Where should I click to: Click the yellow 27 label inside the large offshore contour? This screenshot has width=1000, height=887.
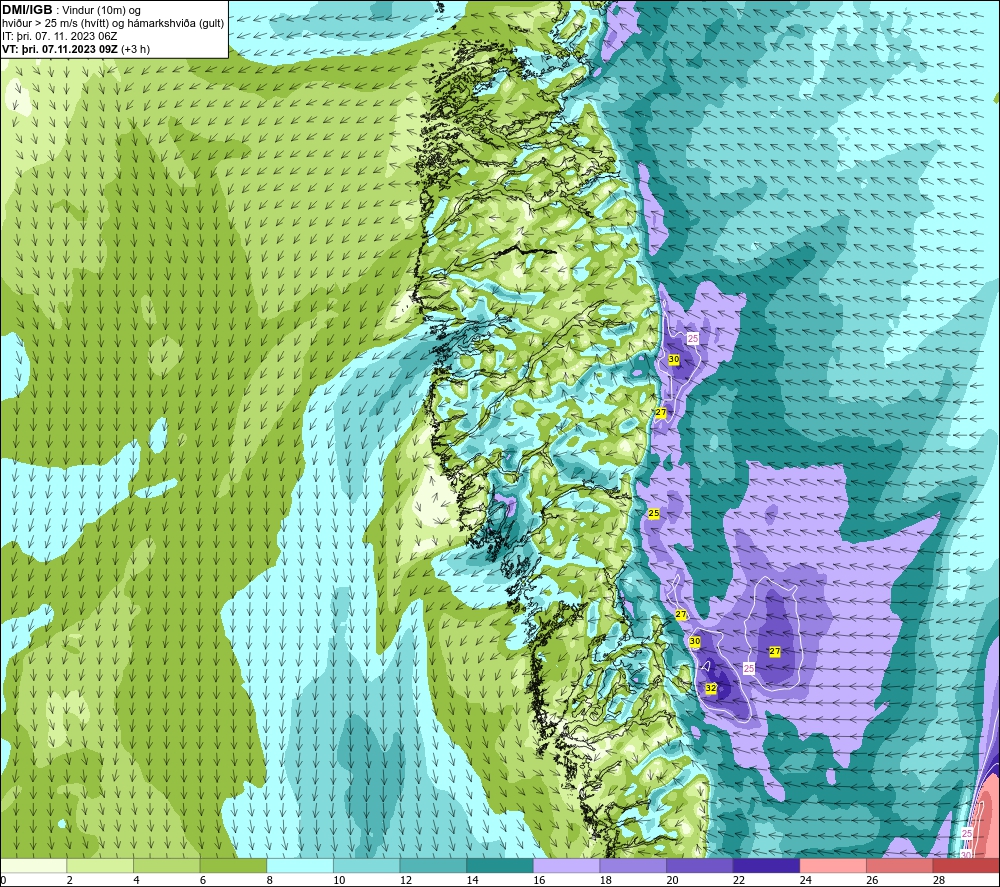click(x=774, y=652)
